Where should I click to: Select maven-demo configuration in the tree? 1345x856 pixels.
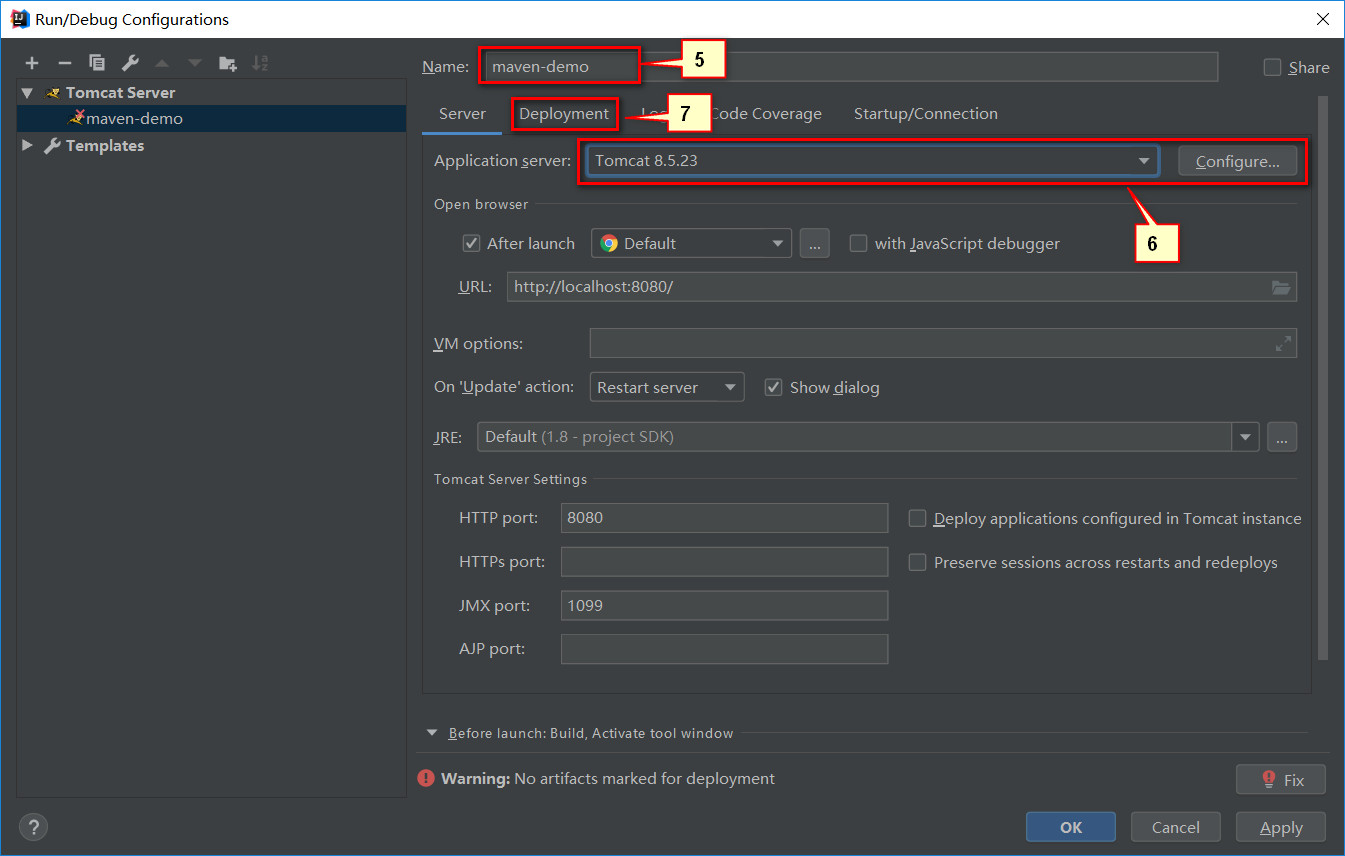point(212,118)
